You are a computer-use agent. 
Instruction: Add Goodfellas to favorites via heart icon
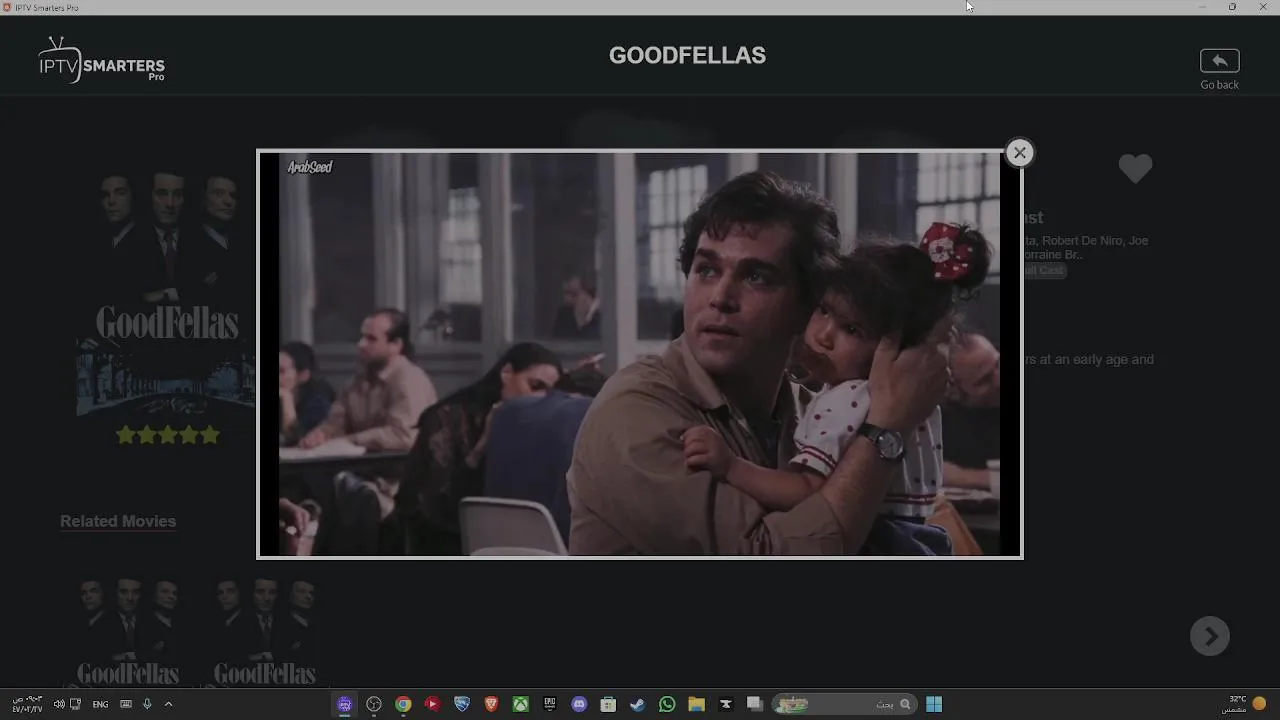(1135, 169)
